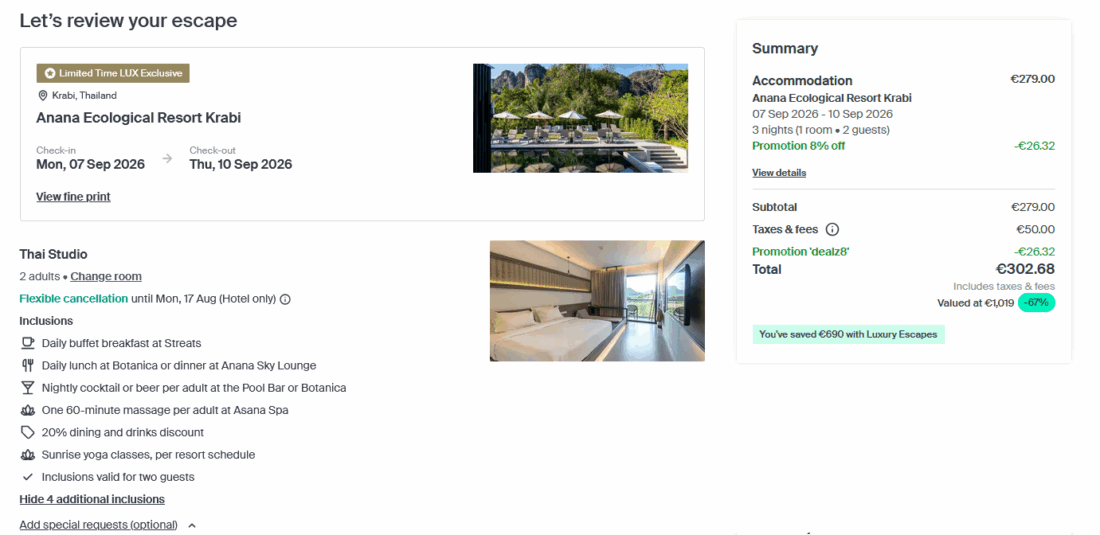Click the plate icon for daily lunch inclusion
1100x535 pixels.
pos(27,366)
